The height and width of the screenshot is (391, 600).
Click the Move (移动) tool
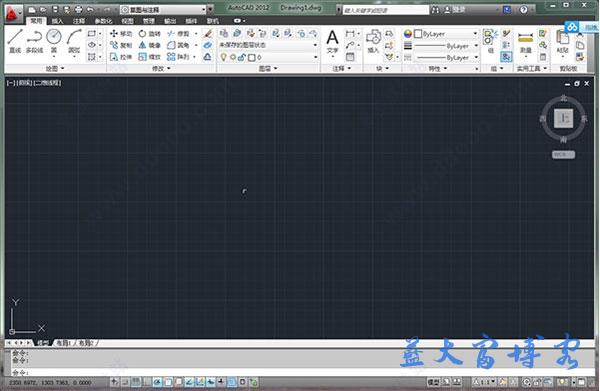[x=121, y=34]
